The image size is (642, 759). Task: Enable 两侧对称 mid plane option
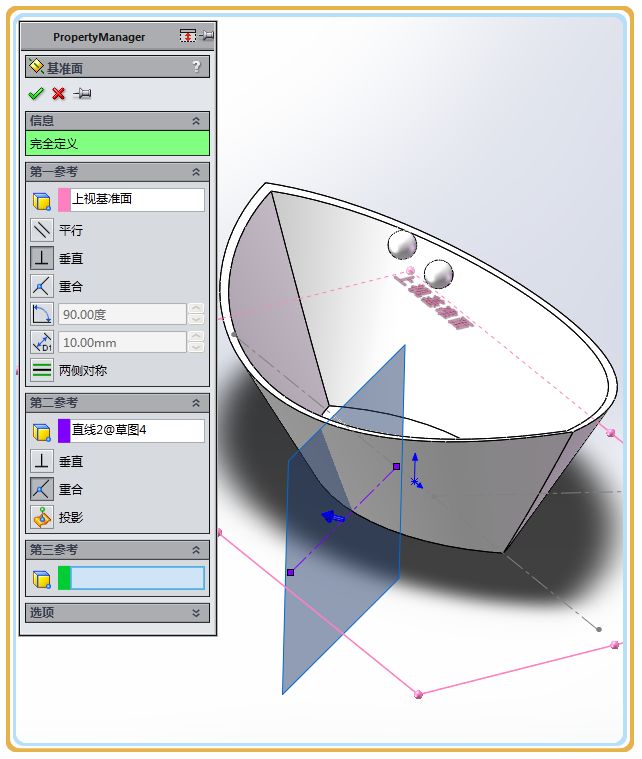42,370
